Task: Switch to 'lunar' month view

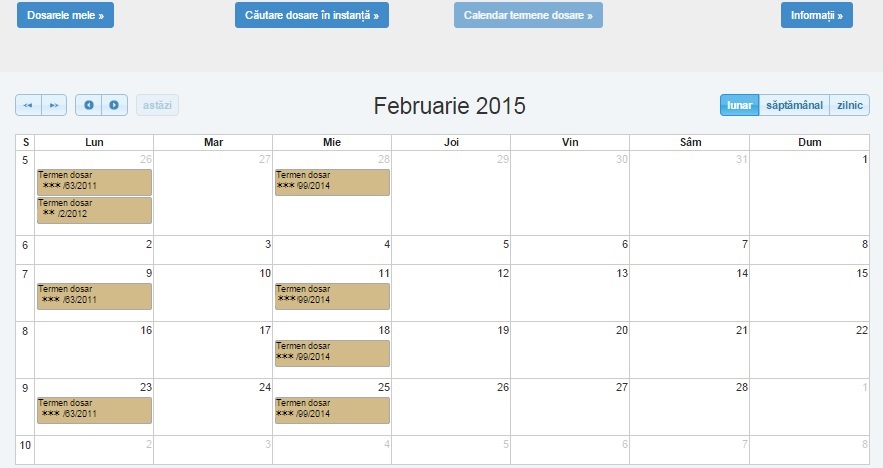Action: tap(739, 105)
